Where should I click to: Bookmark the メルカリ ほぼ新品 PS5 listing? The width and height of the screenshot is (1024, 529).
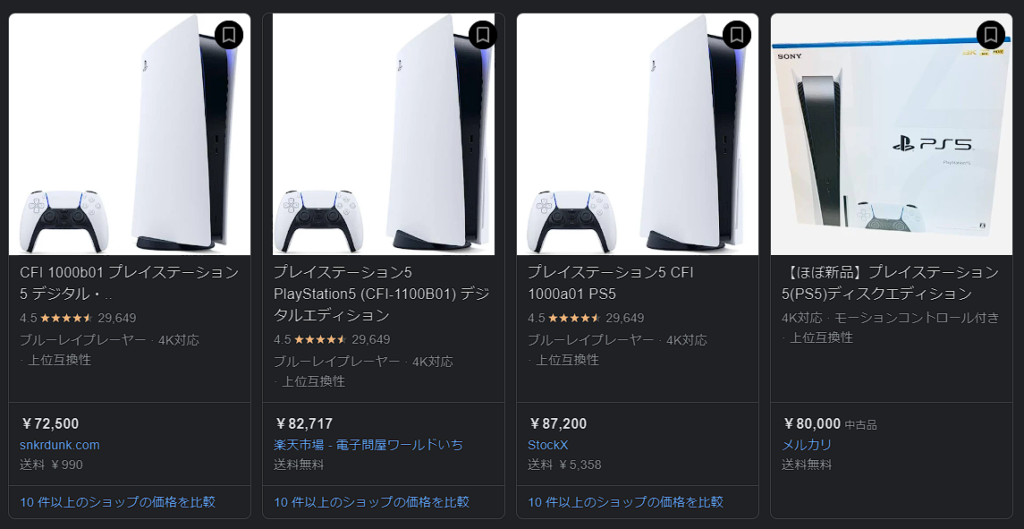(x=991, y=35)
